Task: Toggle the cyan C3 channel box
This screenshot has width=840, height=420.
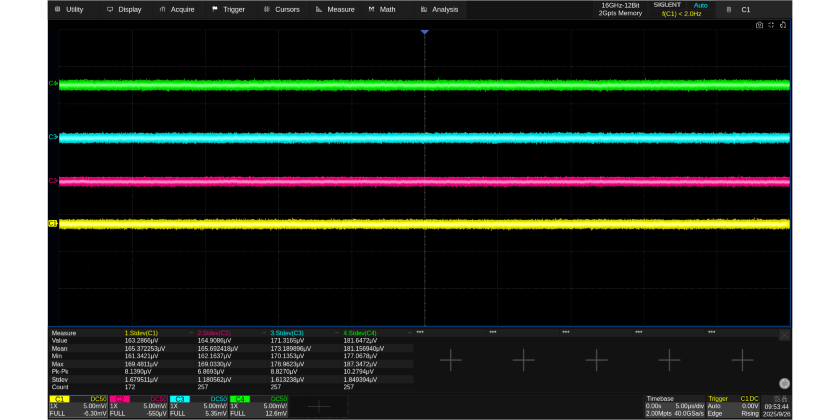Action: coord(198,406)
